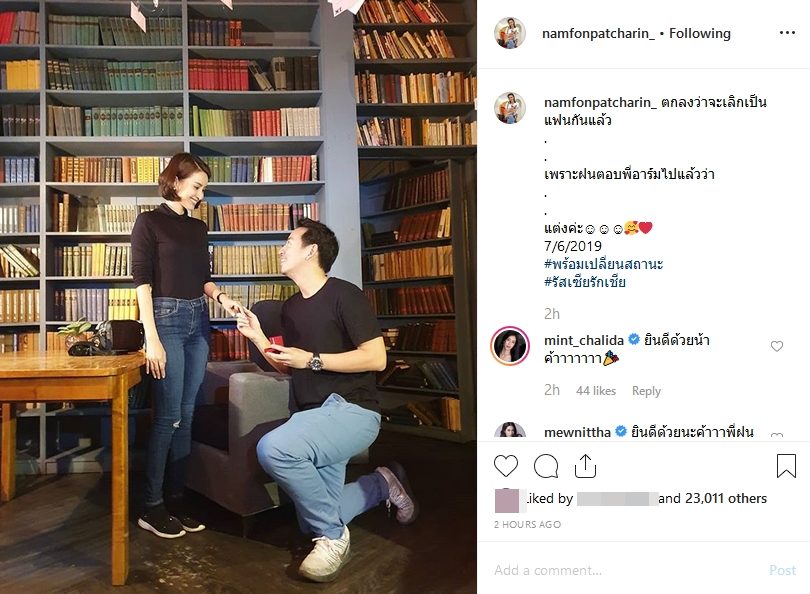
Task: Like mewnittha's comment heart
Action: (x=777, y=435)
